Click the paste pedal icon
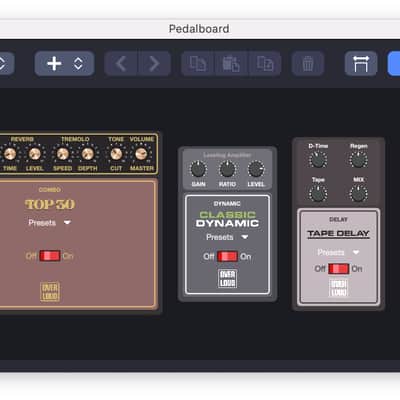 coord(231,63)
